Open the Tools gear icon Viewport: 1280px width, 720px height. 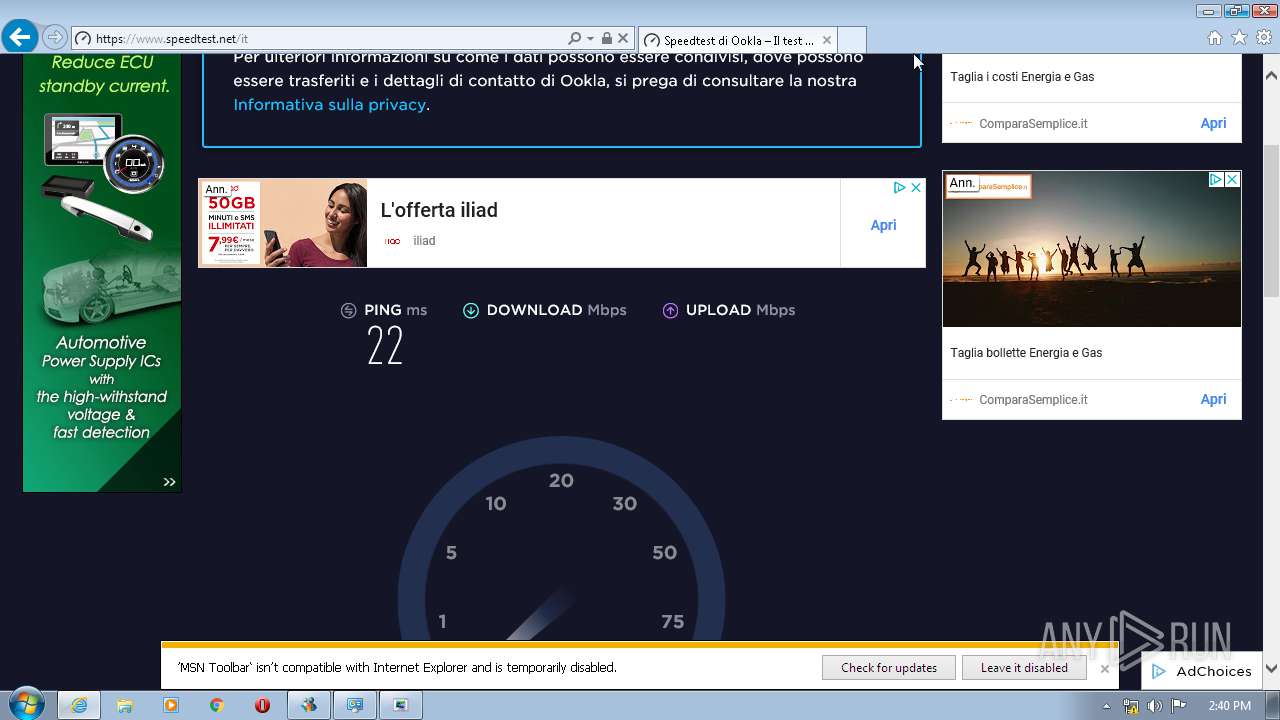coord(1264,38)
